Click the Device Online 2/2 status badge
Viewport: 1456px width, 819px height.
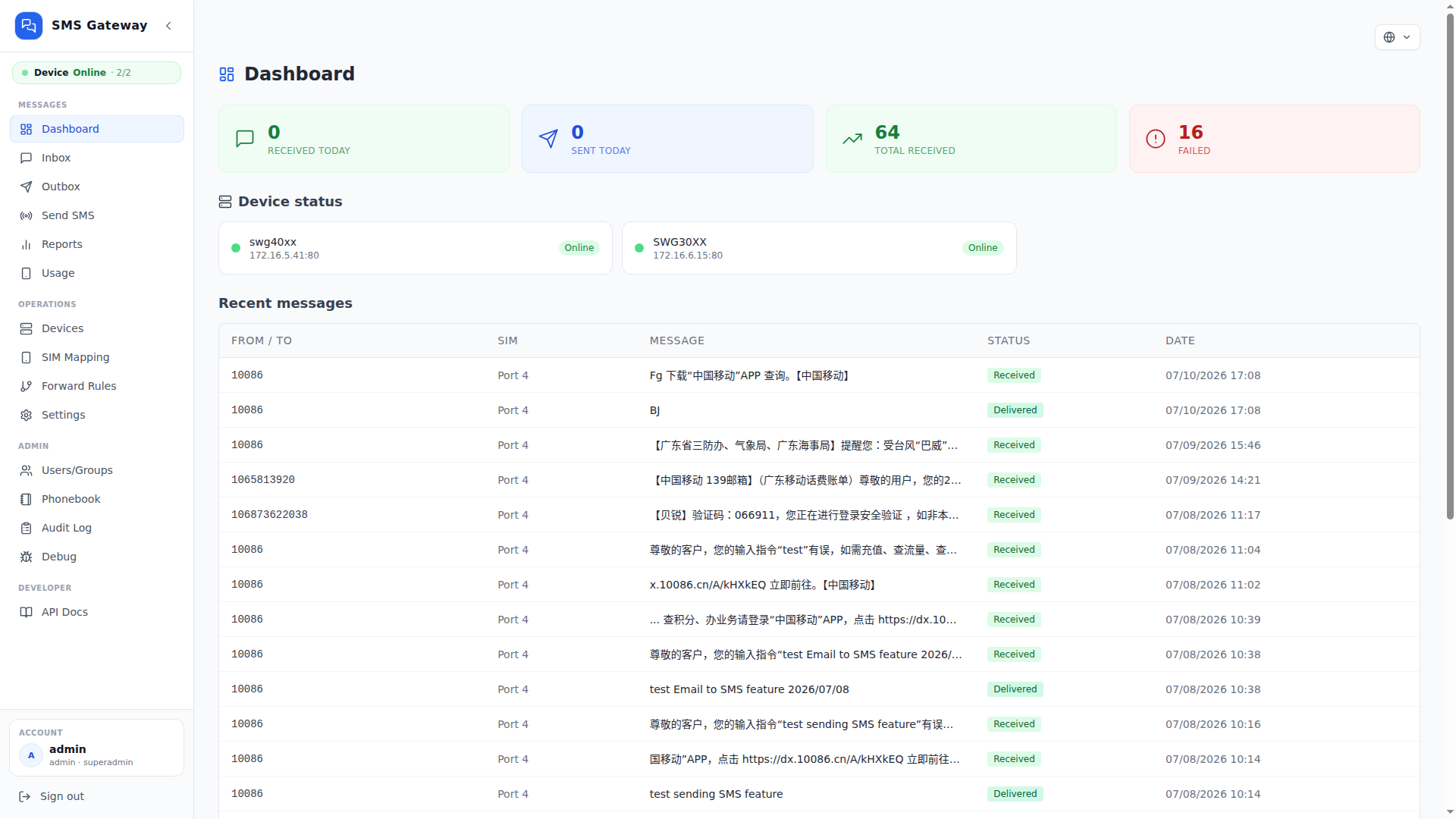(x=96, y=73)
